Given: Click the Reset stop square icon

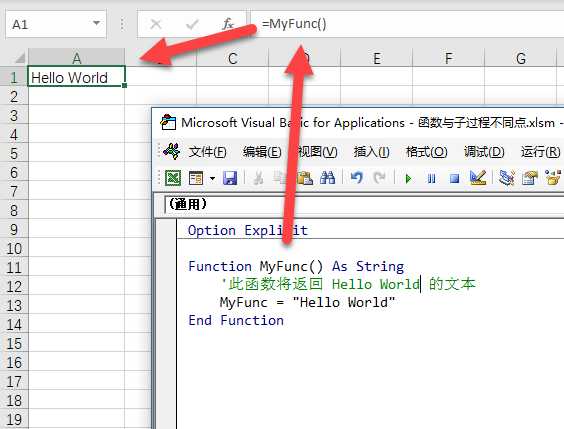Looking at the screenshot, I should click(454, 178).
